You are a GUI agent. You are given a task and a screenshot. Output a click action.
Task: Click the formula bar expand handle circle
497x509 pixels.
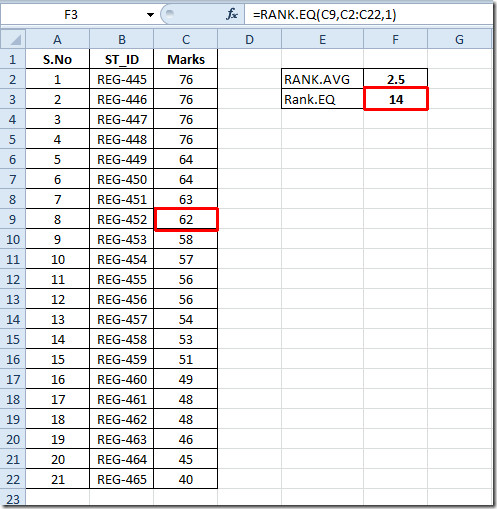170,13
